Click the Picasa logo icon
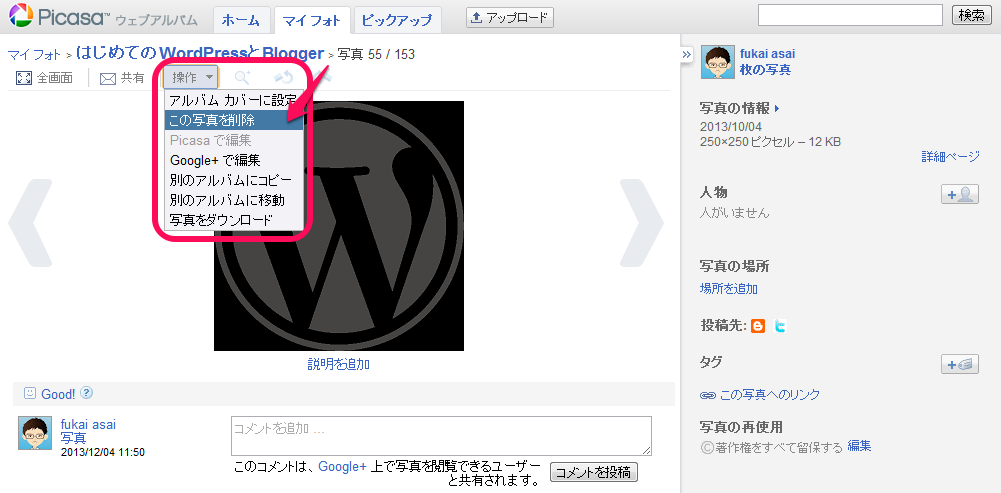The width and height of the screenshot is (1001, 493). click(20, 16)
